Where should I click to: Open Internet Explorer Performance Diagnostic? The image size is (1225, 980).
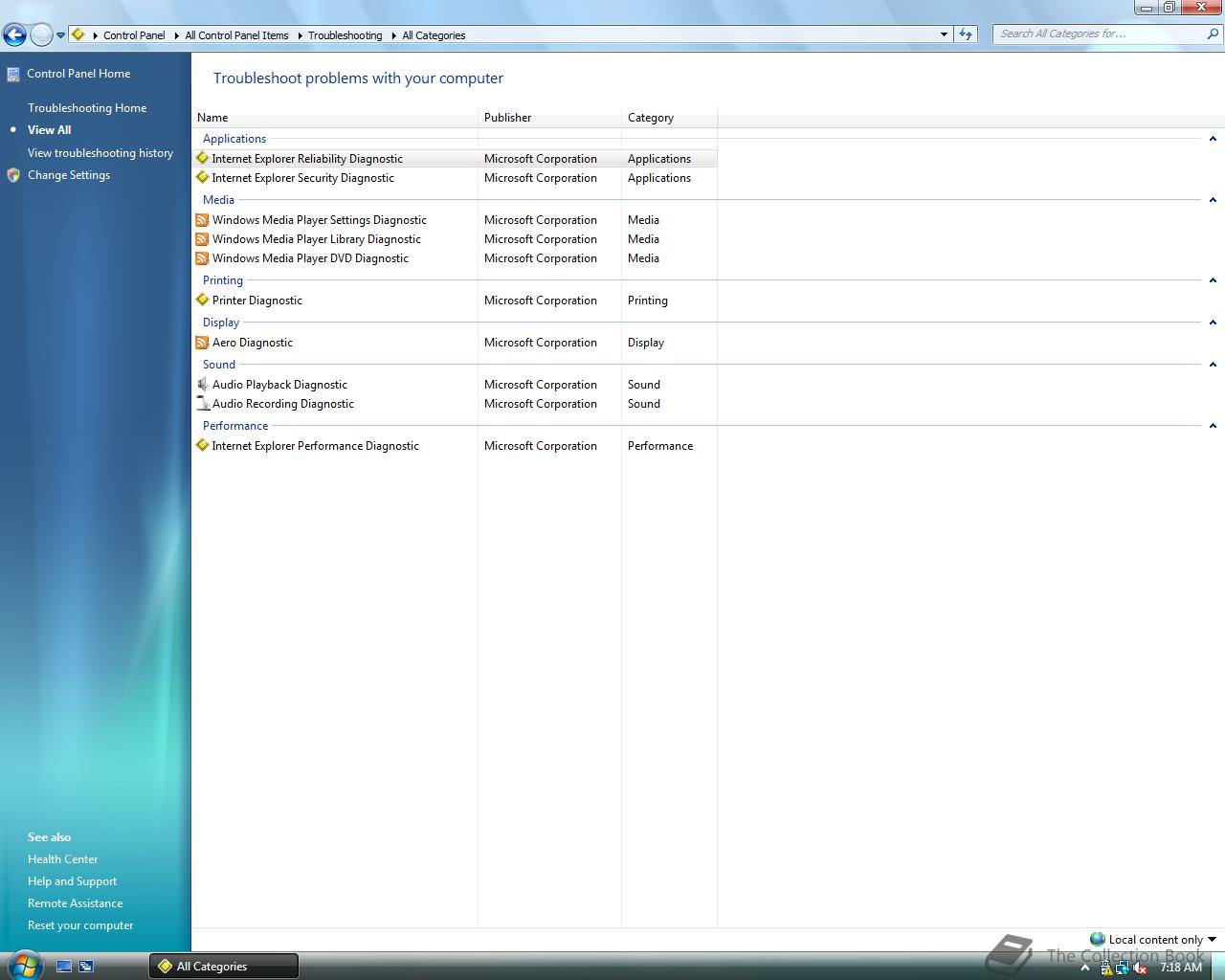(x=315, y=446)
